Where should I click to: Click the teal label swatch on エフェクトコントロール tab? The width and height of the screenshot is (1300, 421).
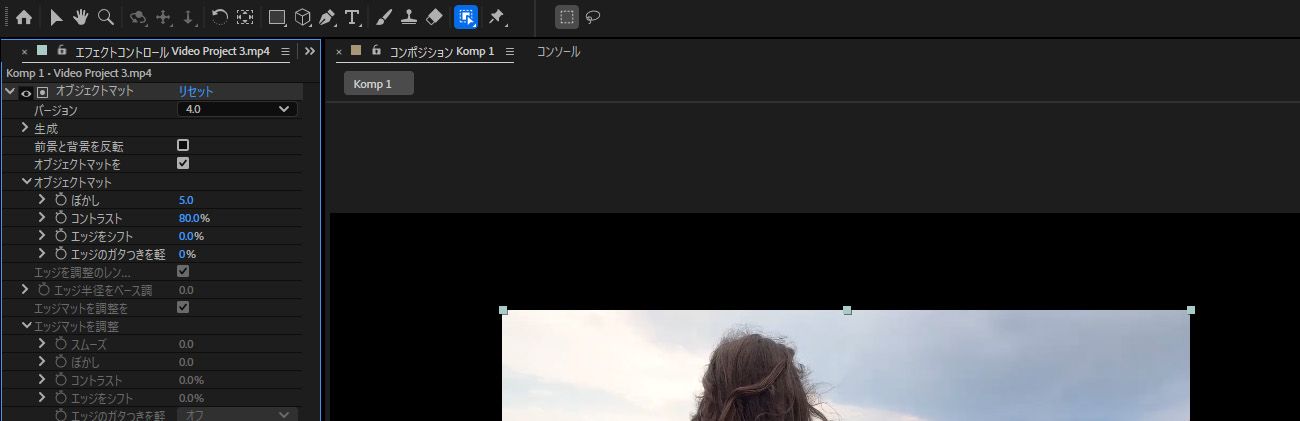click(42, 50)
